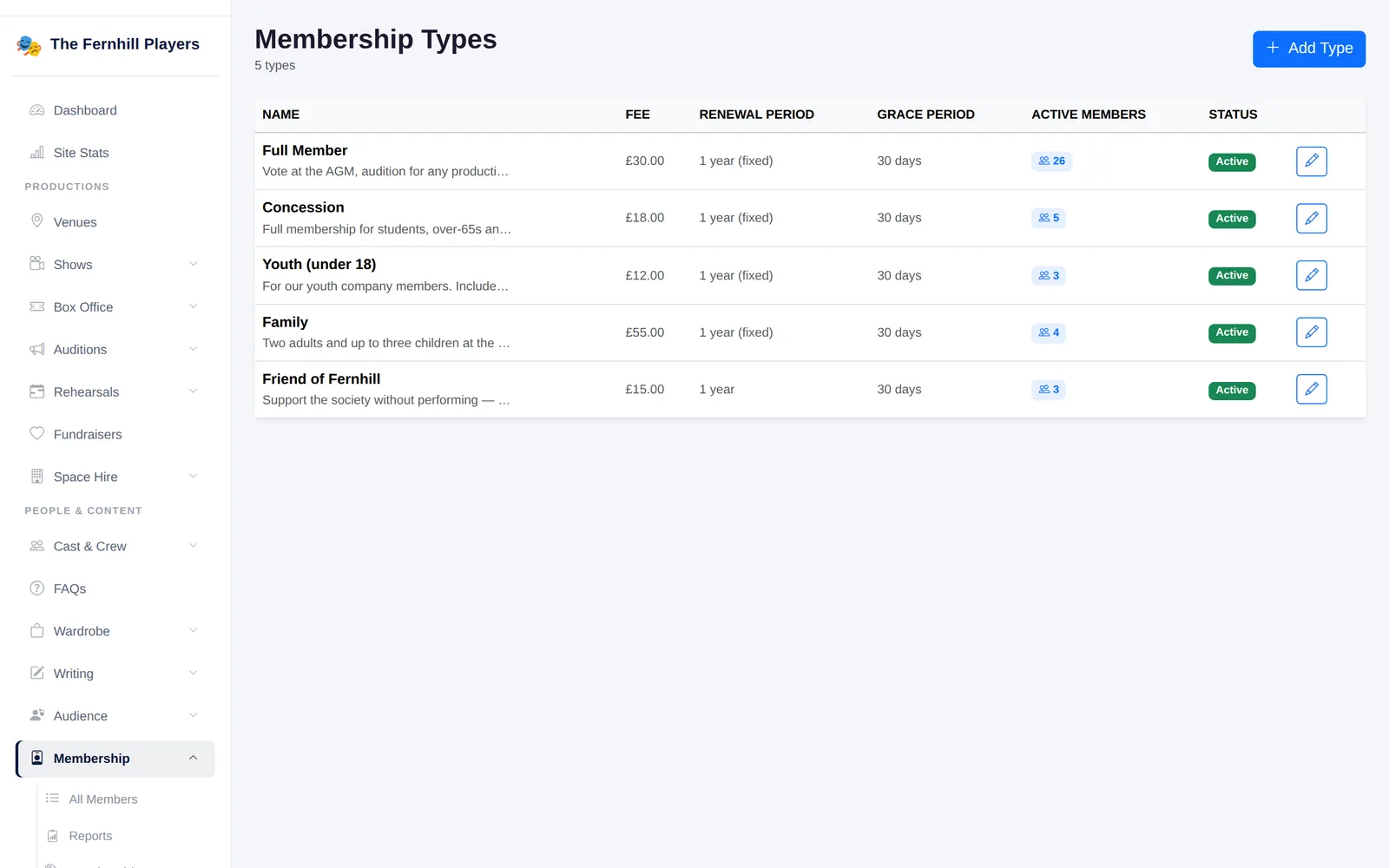Click the Writing pencil icon
The width and height of the screenshot is (1389, 868).
37,673
